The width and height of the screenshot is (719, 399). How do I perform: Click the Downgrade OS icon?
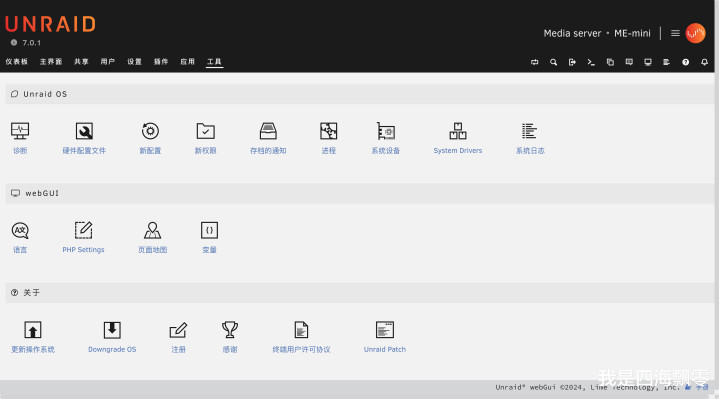pos(112,330)
